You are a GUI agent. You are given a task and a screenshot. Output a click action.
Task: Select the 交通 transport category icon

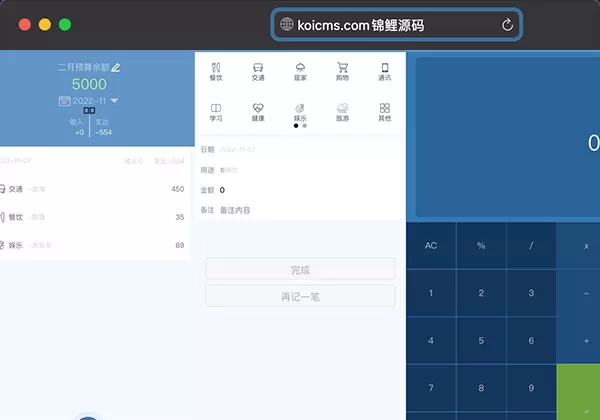[258, 72]
